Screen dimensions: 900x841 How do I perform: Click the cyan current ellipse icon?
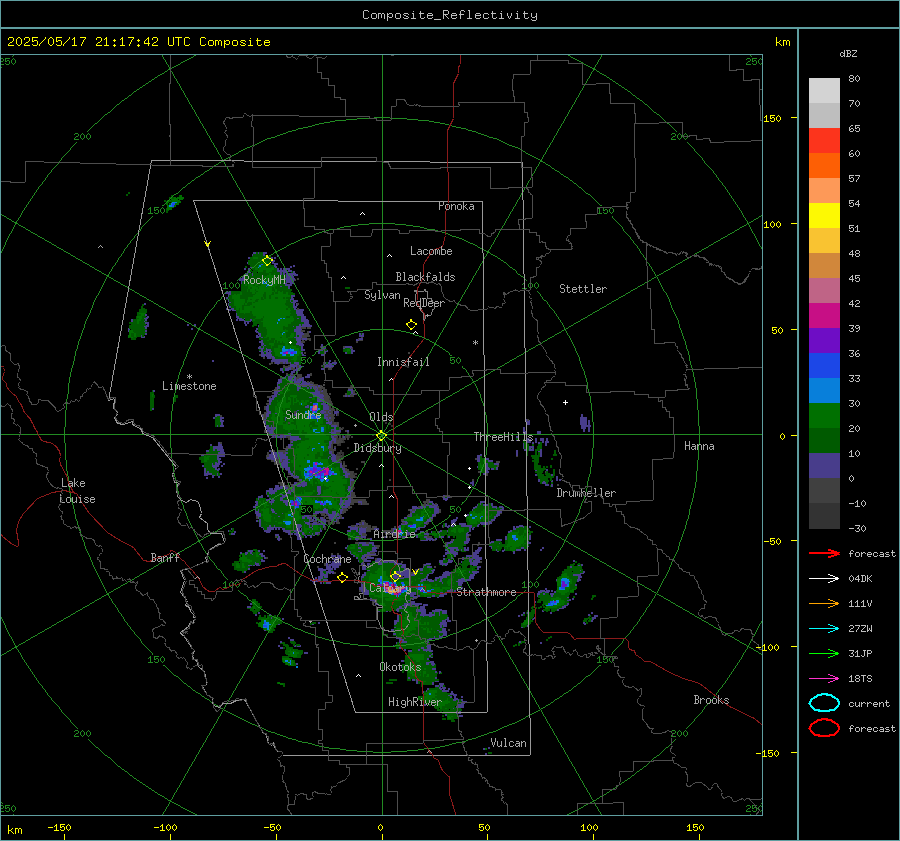point(824,703)
